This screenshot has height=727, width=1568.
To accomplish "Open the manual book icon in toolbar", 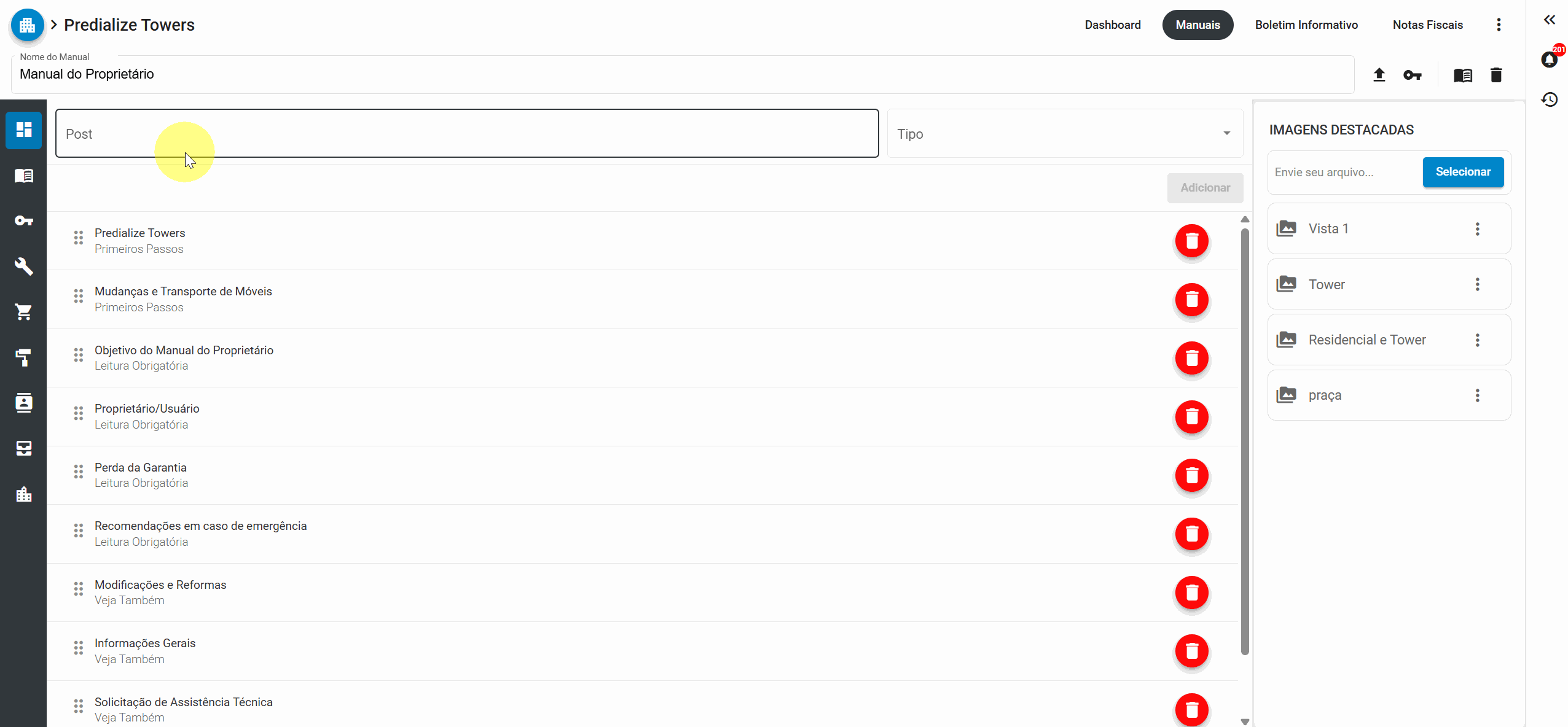I will tap(1462, 75).
